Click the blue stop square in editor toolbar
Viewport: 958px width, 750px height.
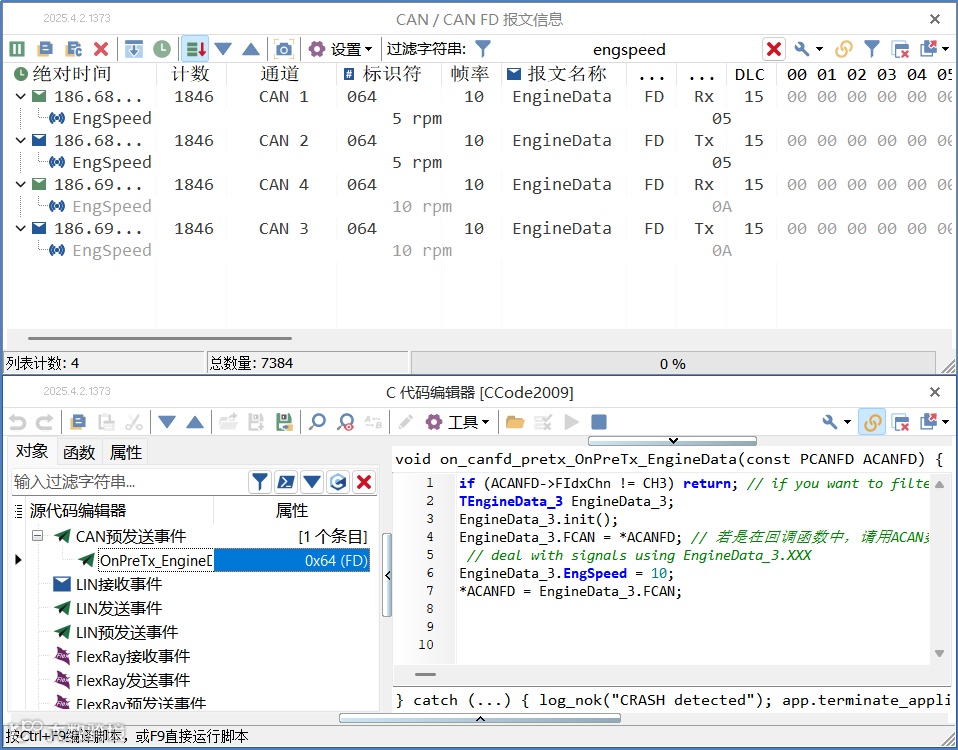[599, 422]
